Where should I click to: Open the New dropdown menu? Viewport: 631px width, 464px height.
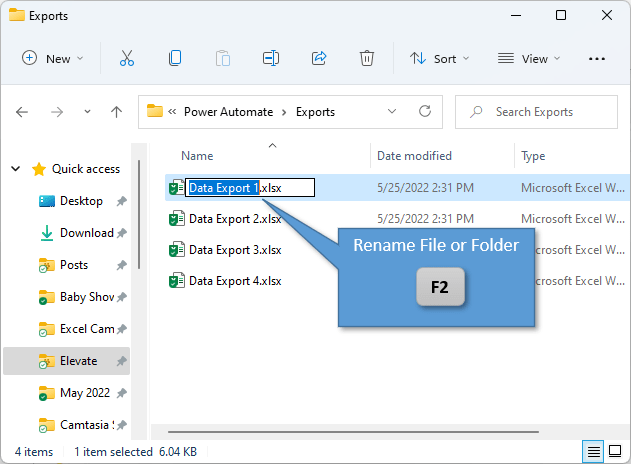(x=53, y=59)
